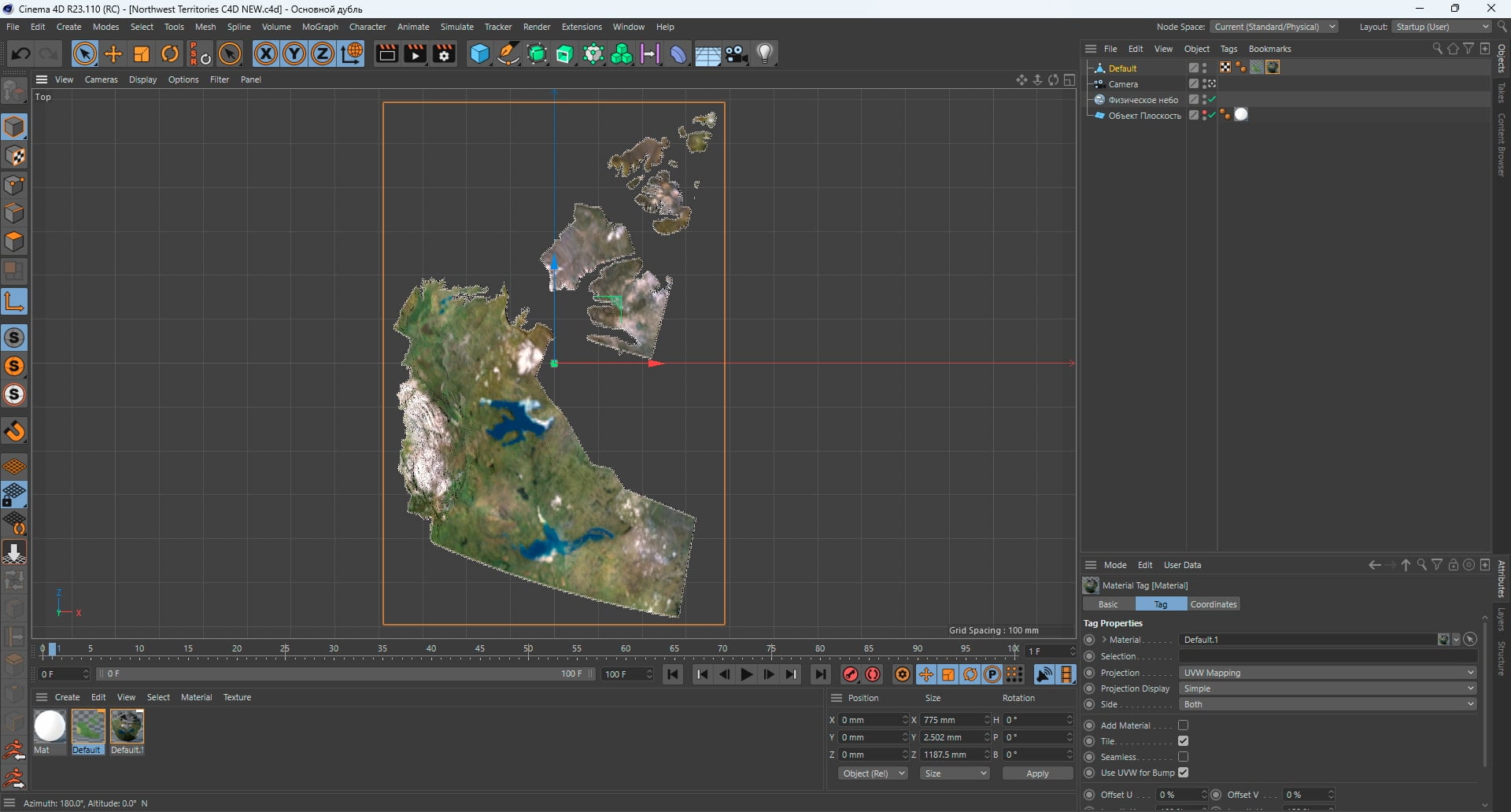Click Record Active Objects button
The height and width of the screenshot is (812, 1511).
(x=850, y=674)
